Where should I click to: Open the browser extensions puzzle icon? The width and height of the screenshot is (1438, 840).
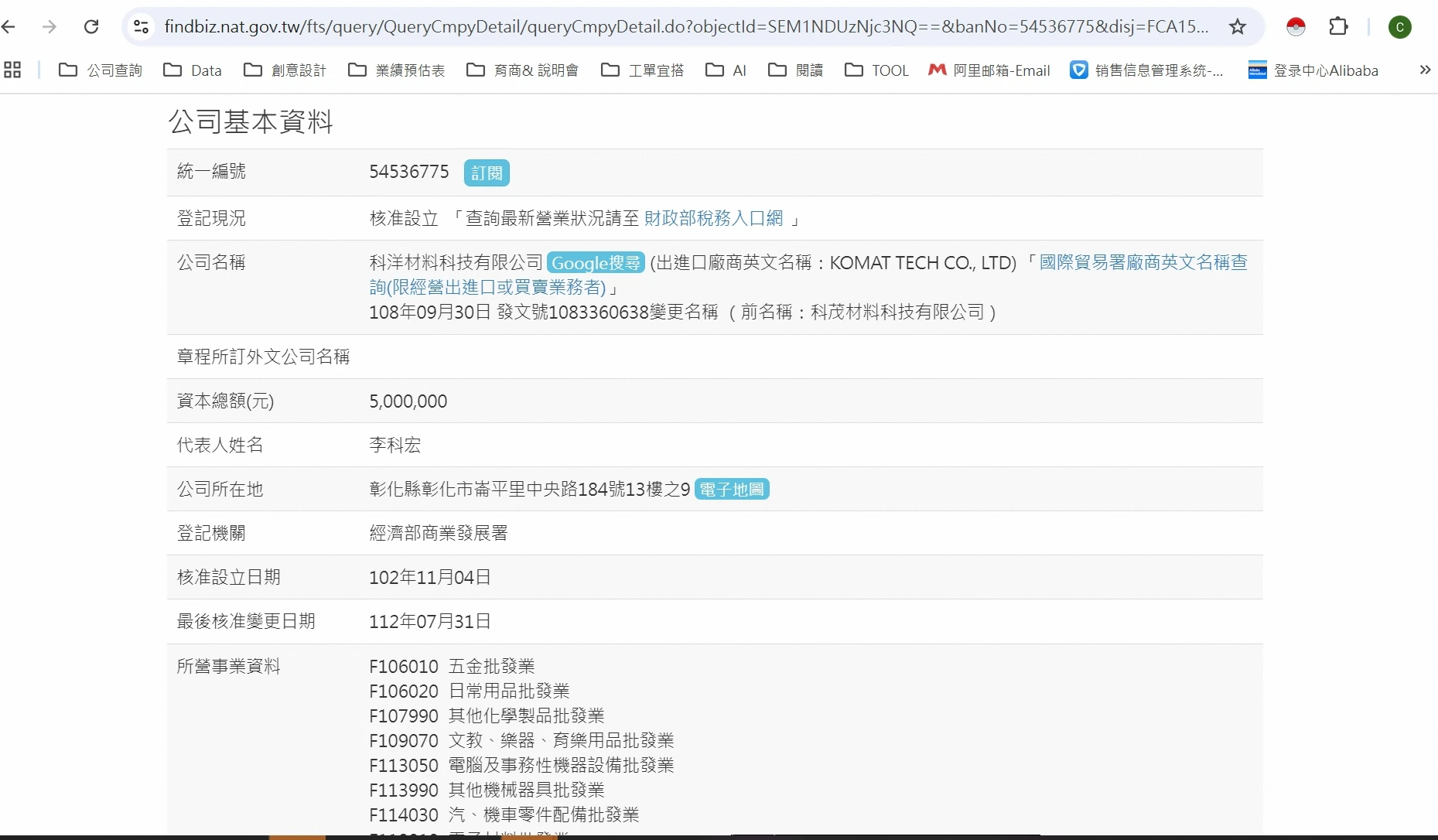(1338, 27)
